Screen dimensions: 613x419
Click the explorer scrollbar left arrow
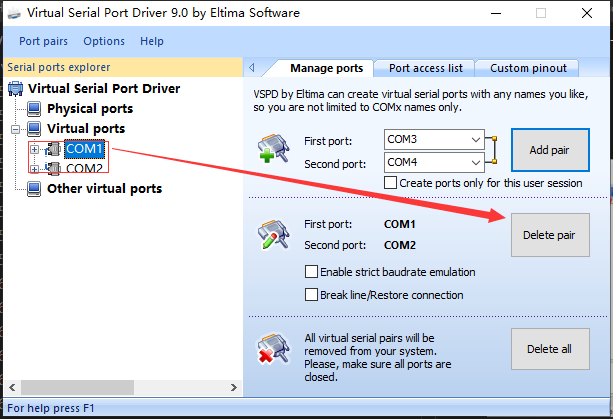pos(12,387)
